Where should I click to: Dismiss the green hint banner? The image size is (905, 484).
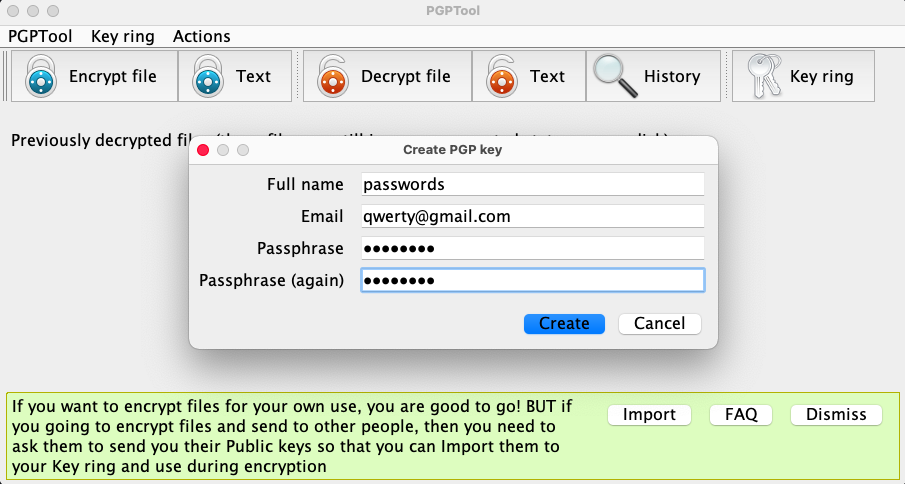tap(836, 415)
